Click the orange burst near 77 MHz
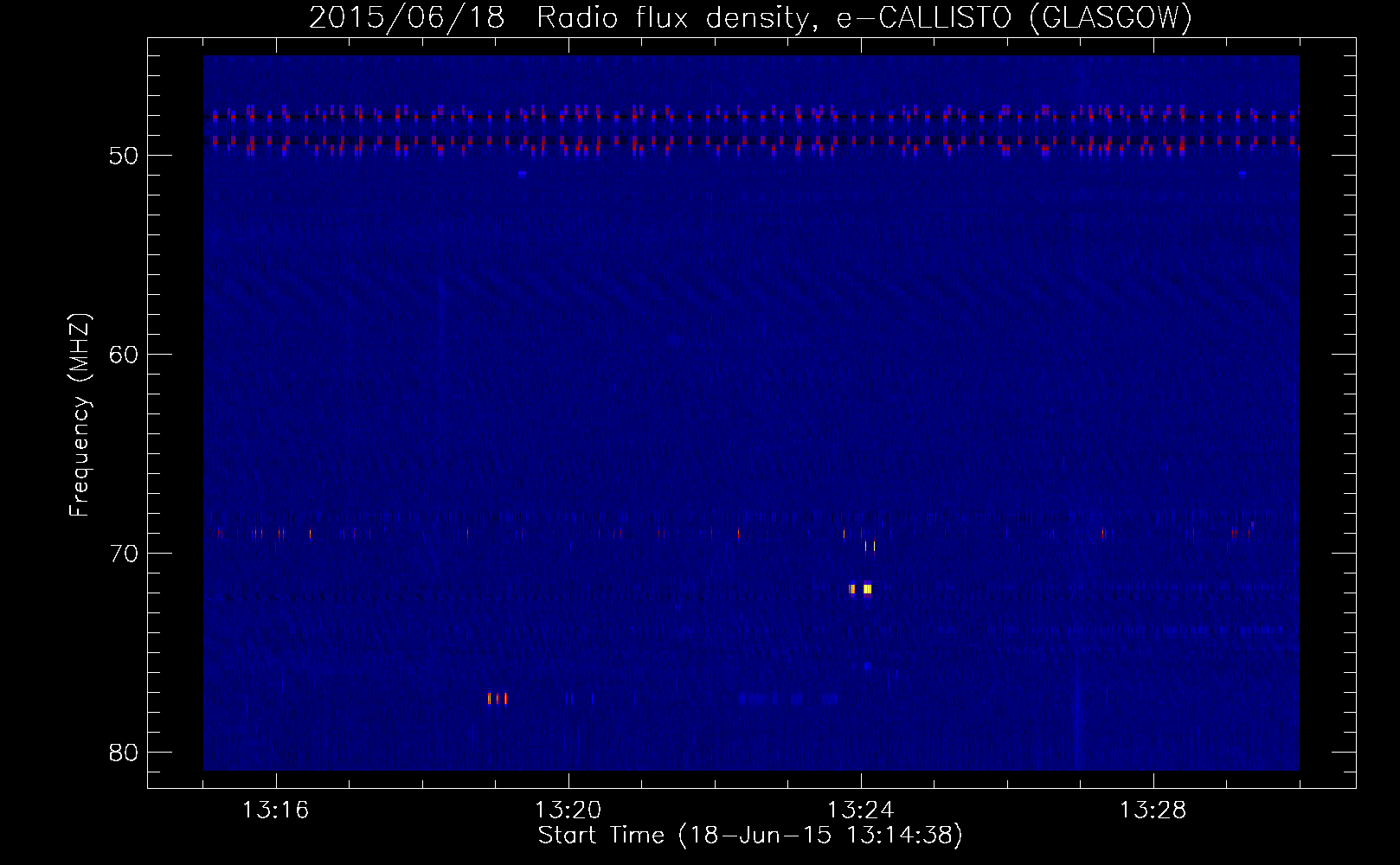The height and width of the screenshot is (865, 1400). [x=497, y=698]
